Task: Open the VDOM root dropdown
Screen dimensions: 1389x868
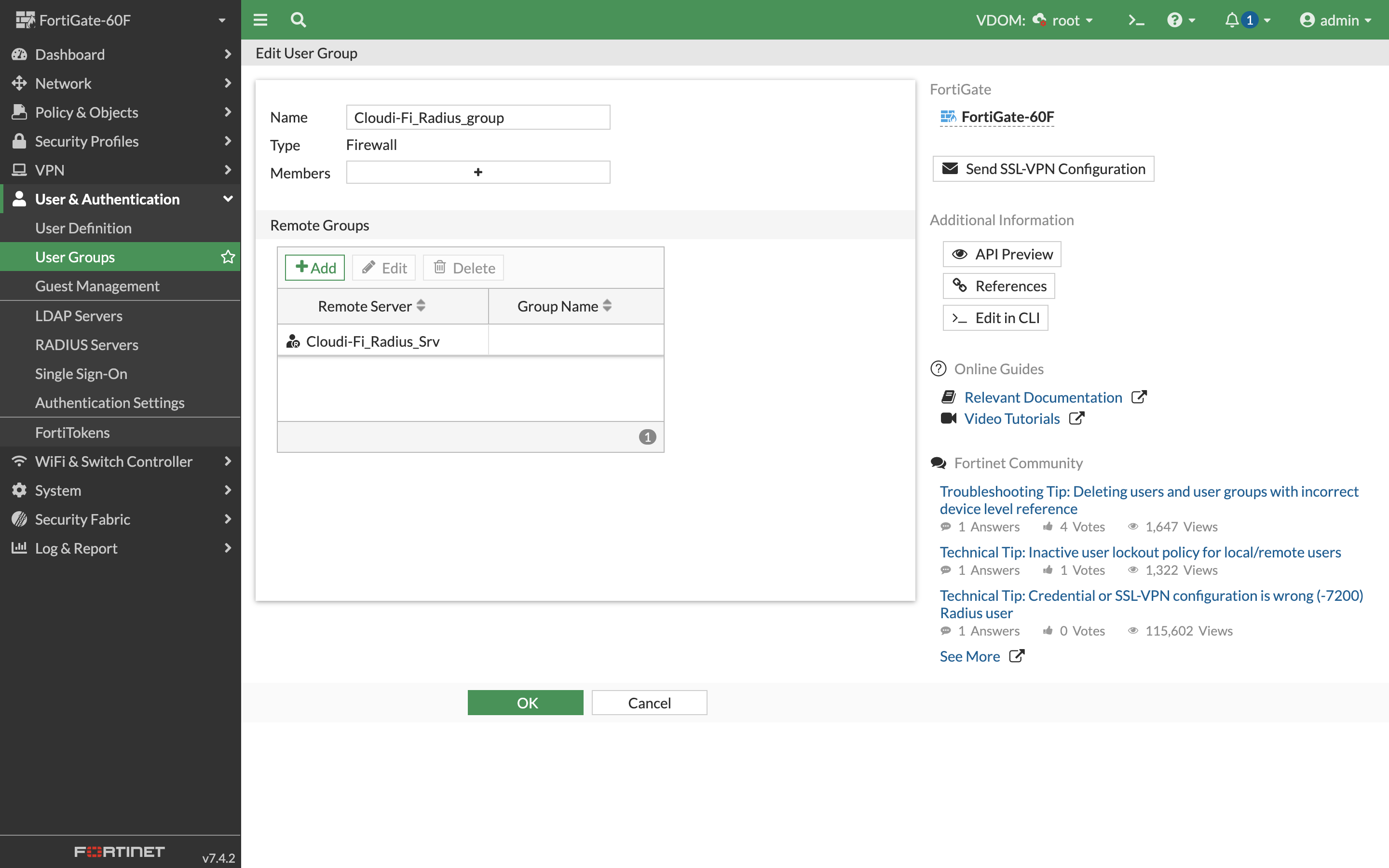Action: 1065,19
